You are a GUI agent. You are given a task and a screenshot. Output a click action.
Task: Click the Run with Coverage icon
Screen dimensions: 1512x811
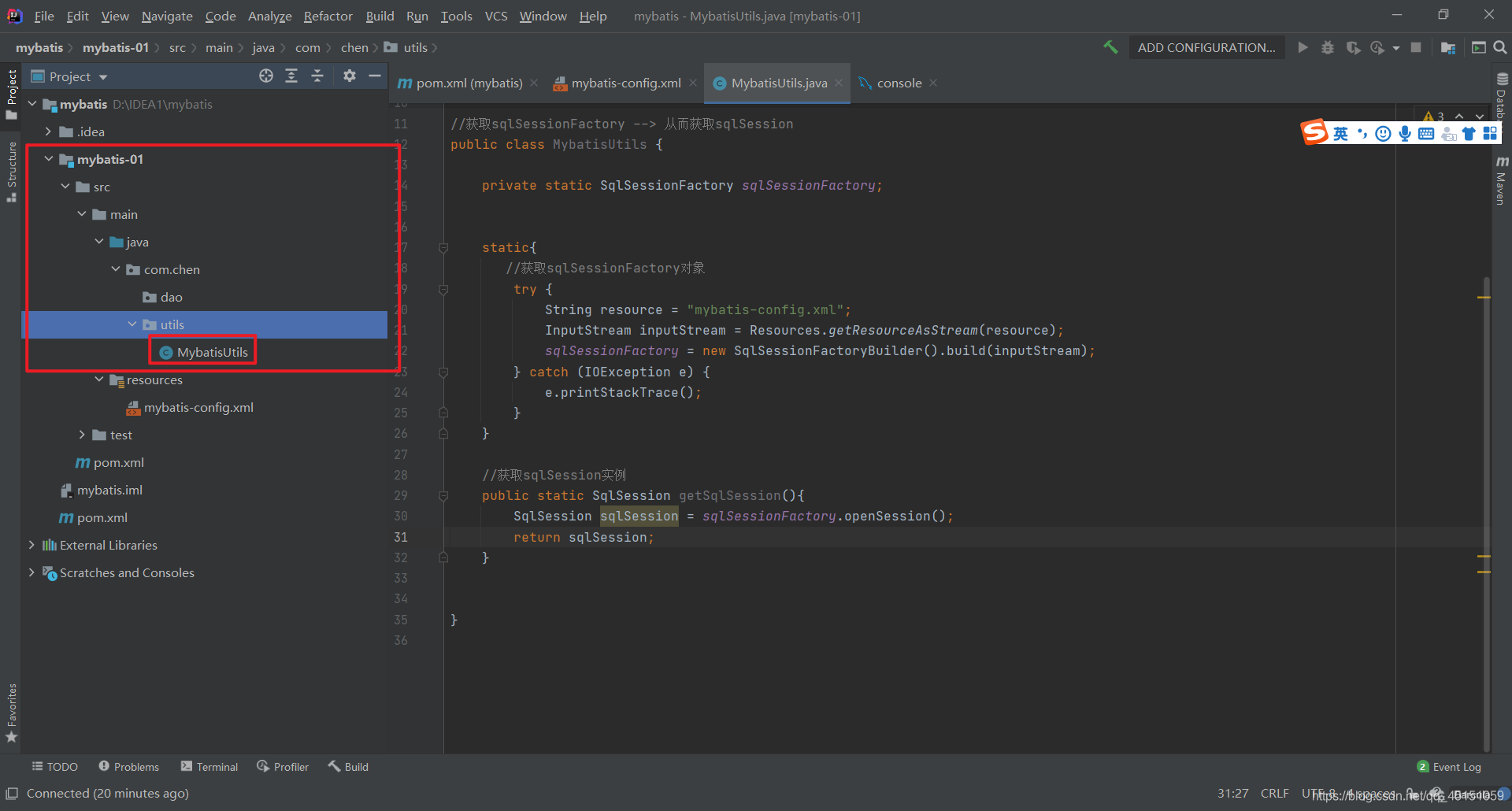(x=1353, y=47)
